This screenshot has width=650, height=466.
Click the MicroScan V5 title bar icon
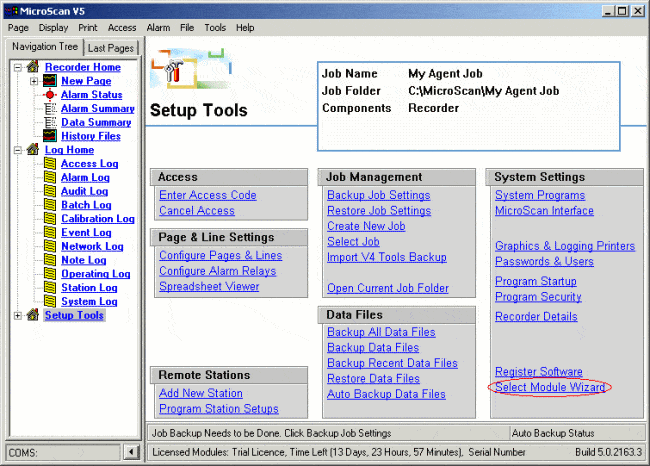click(12, 11)
